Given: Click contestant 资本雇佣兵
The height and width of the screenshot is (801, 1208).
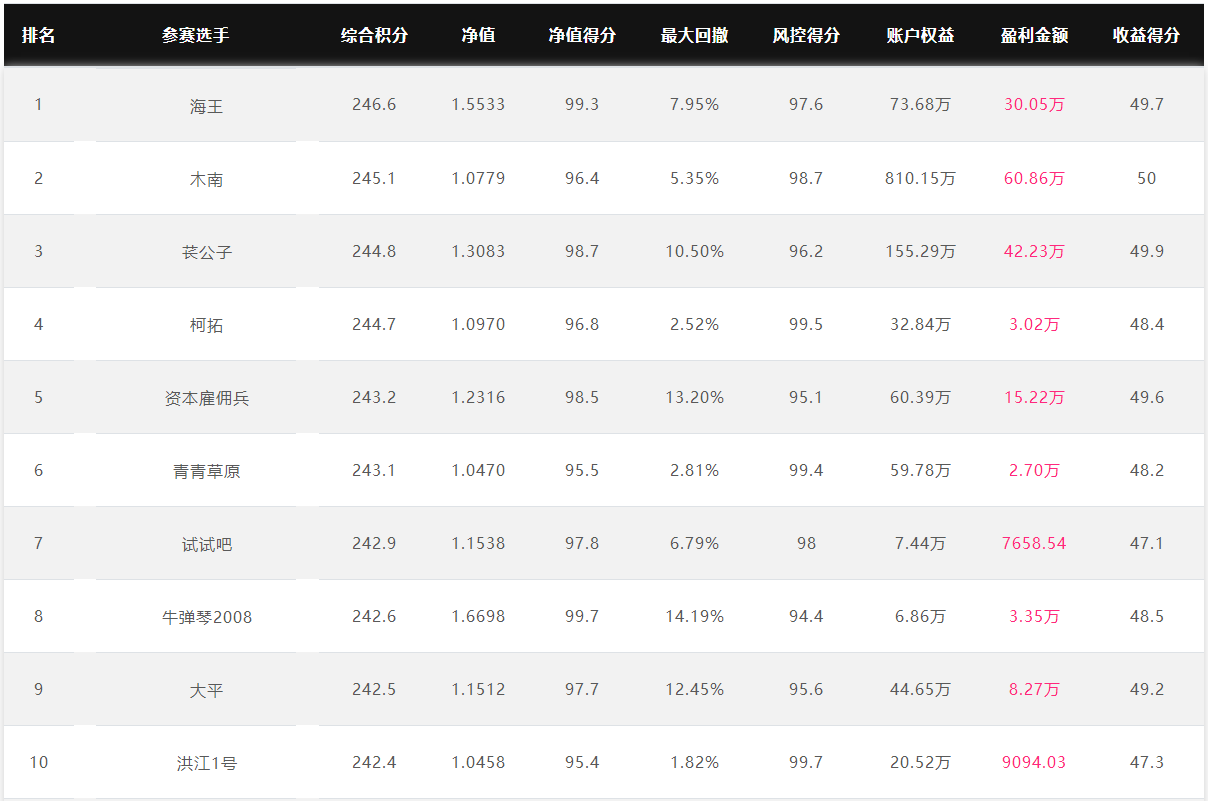Looking at the screenshot, I should [206, 398].
